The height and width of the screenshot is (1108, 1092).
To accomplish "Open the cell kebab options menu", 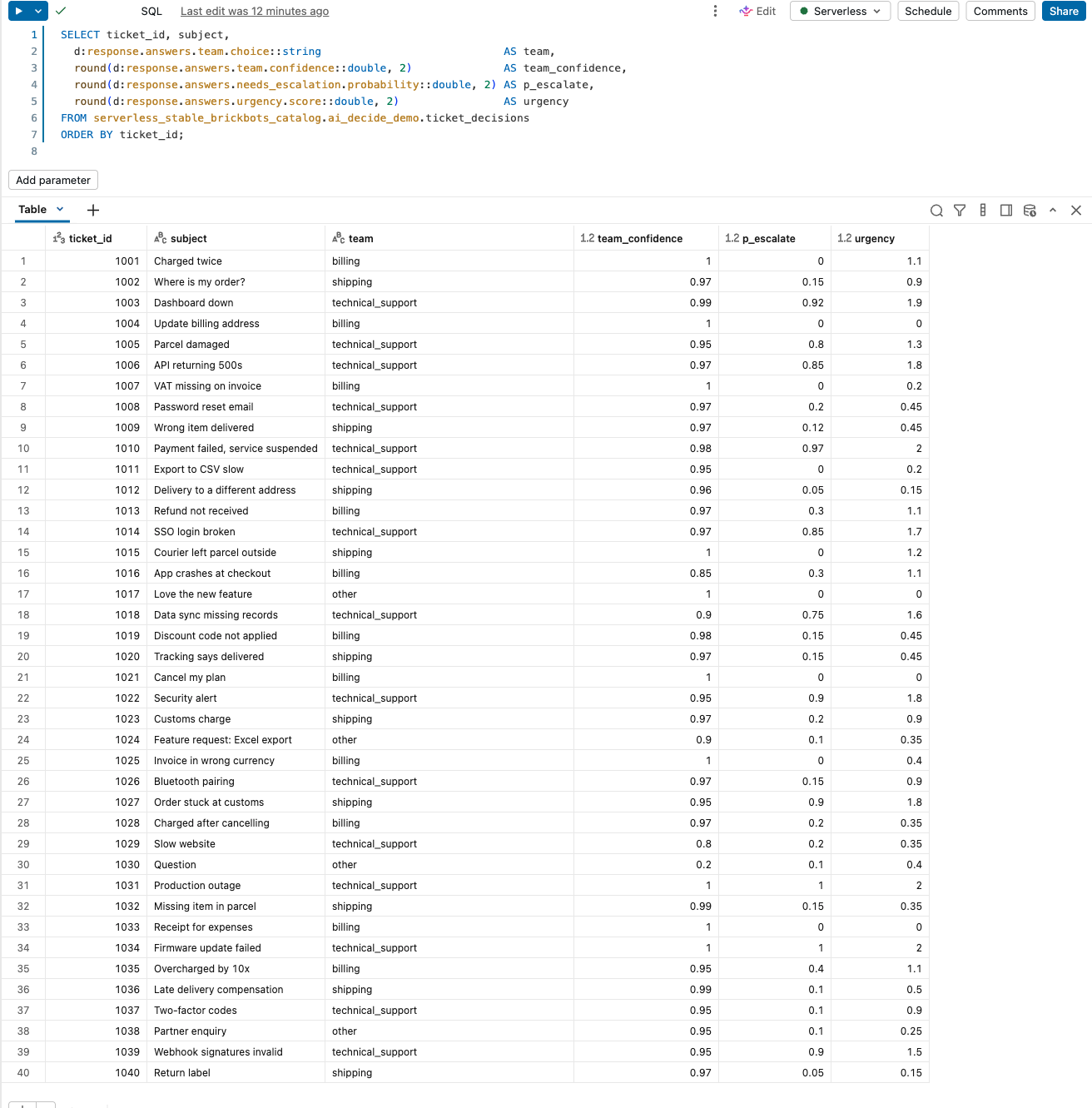I will (x=715, y=11).
